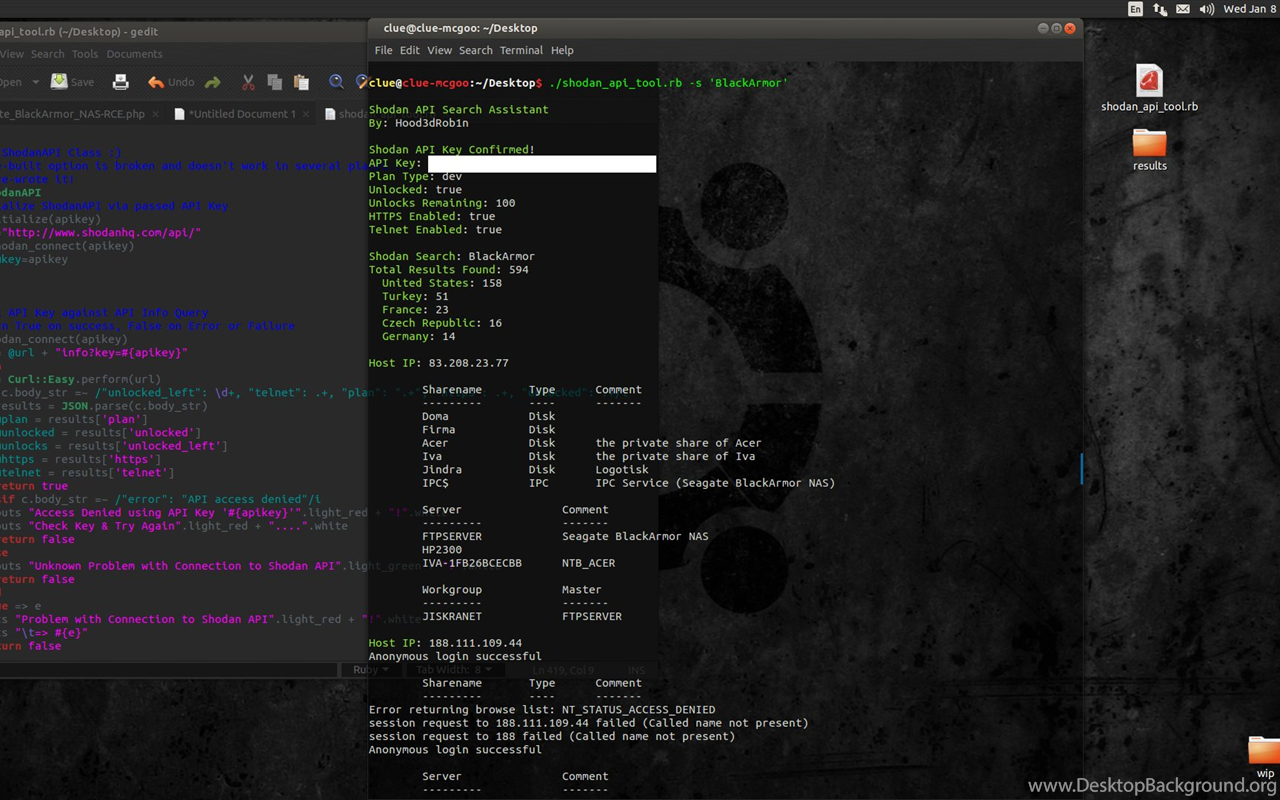
Task: Open the gedit Search menu
Action: (x=47, y=54)
